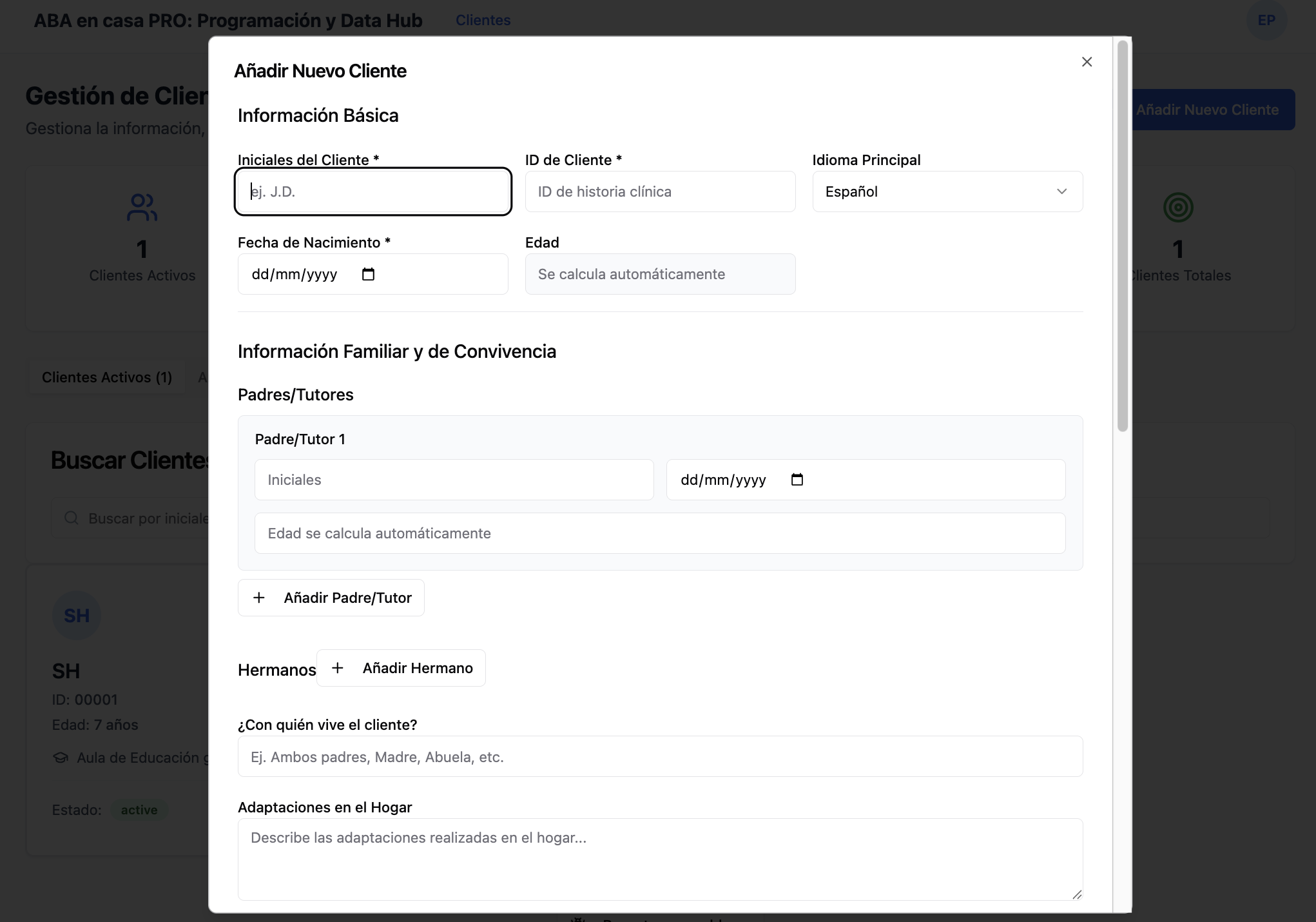The height and width of the screenshot is (922, 1316).
Task: Click the Clientes Activos people icon
Action: 142,208
